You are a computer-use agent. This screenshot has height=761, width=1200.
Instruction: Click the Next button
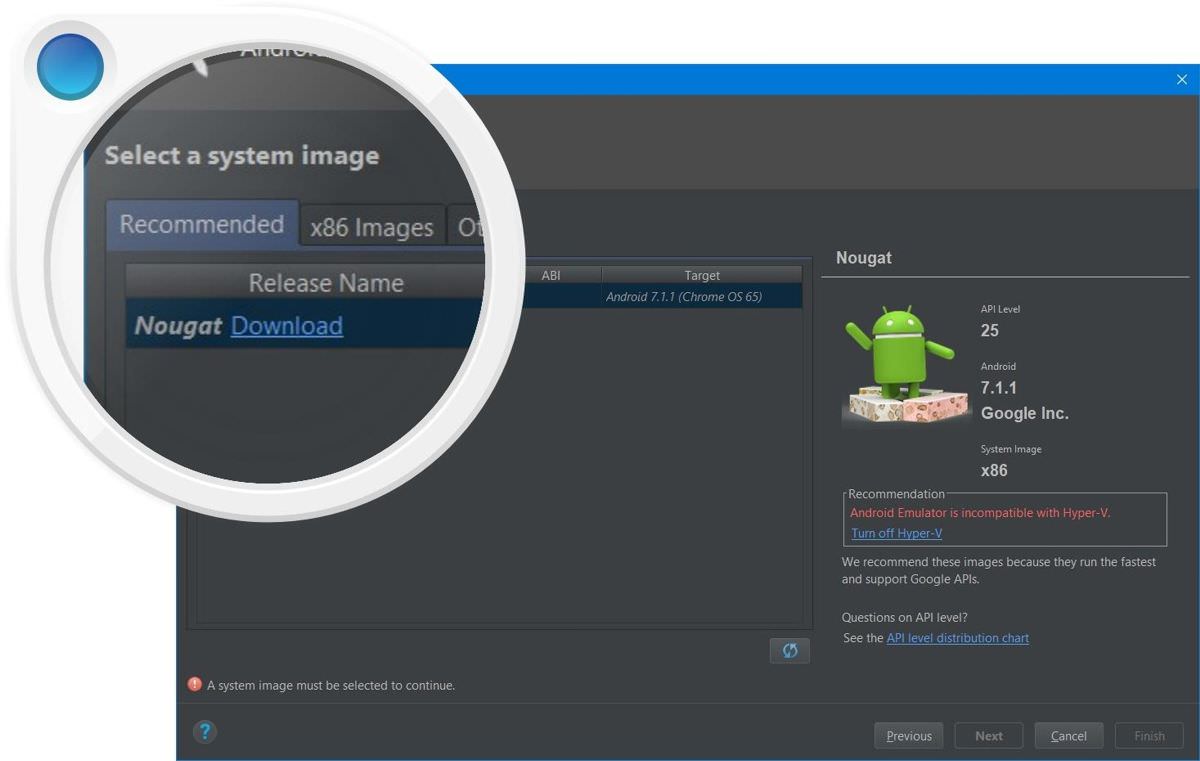989,736
